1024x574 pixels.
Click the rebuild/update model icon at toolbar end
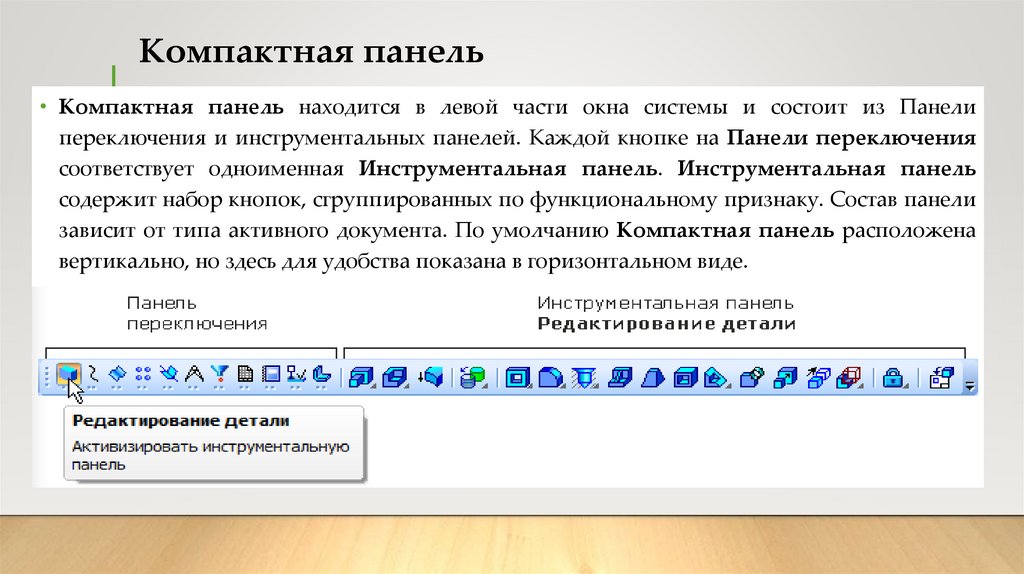click(x=941, y=377)
